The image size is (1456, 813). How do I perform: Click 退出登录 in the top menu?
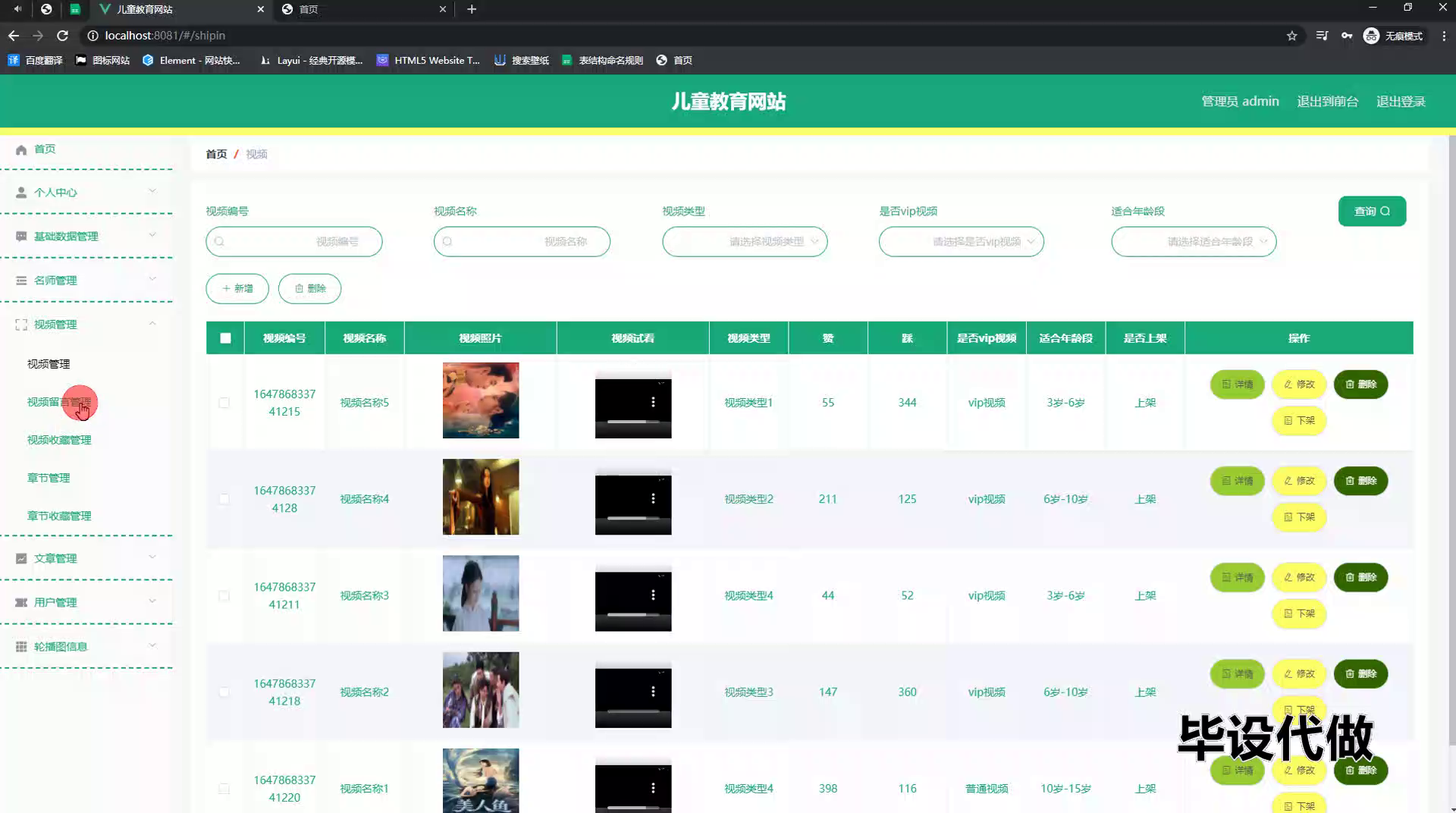tap(1401, 101)
